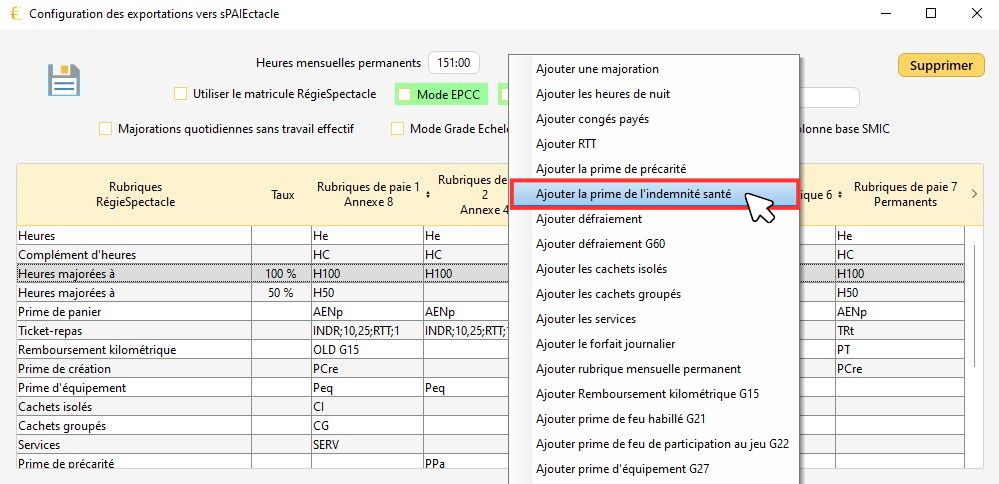
Task: Maximize the configuration window
Action: (930, 13)
